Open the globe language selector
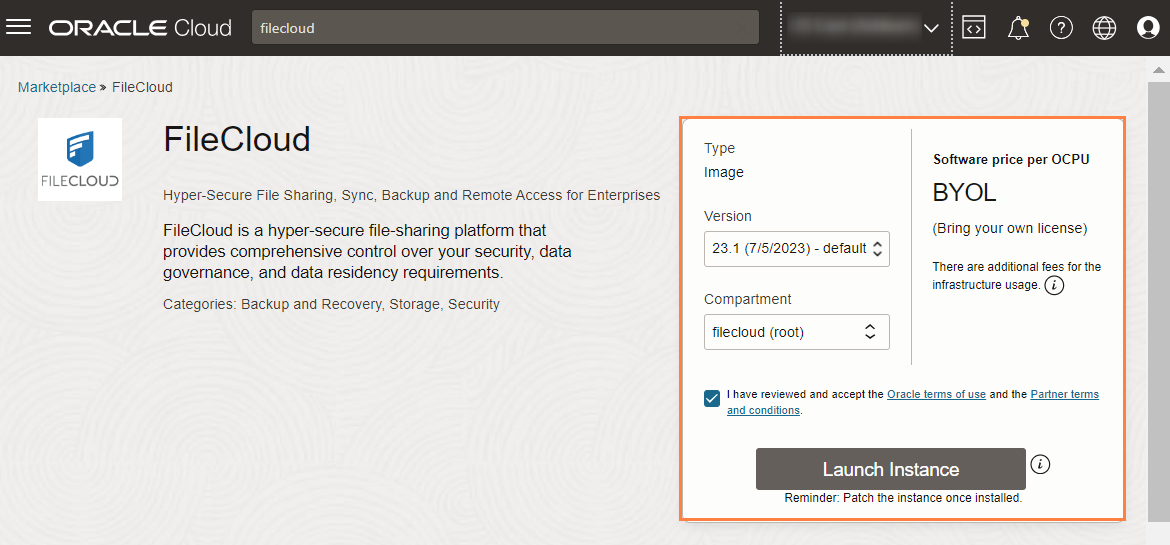This screenshot has height=545, width=1170. point(1104,28)
